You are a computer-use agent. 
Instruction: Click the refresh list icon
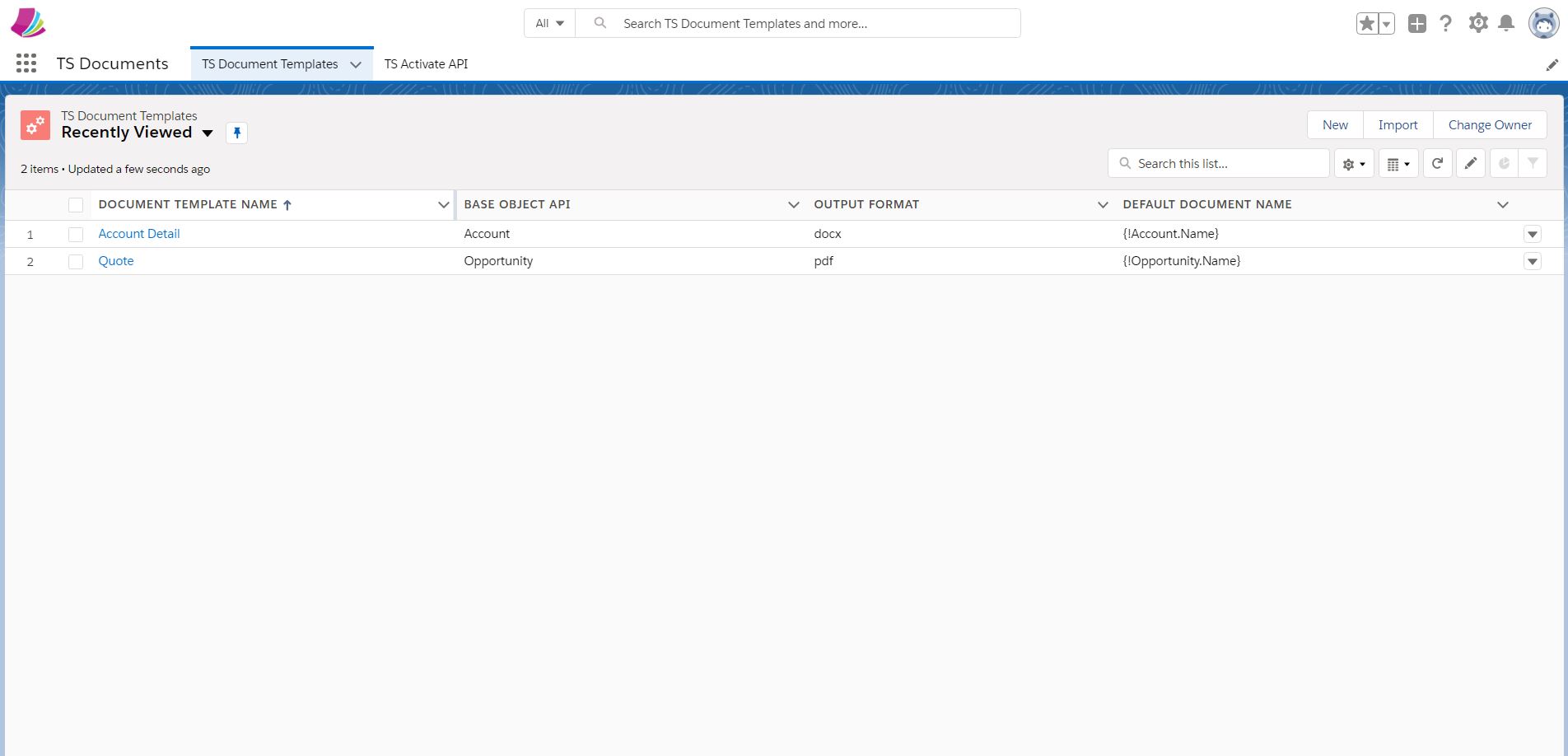(x=1437, y=163)
